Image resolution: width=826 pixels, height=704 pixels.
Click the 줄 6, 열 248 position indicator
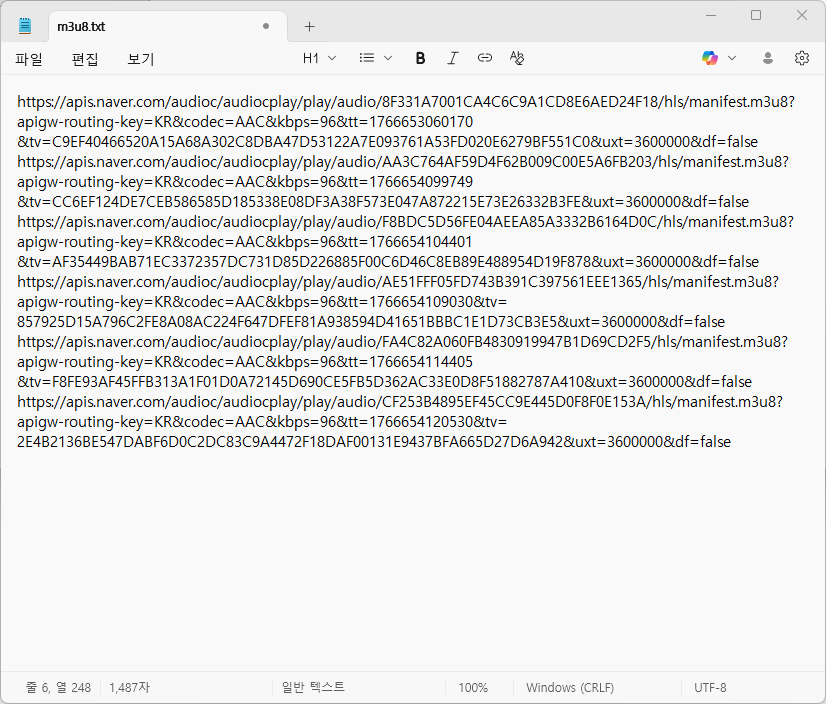tap(58, 688)
